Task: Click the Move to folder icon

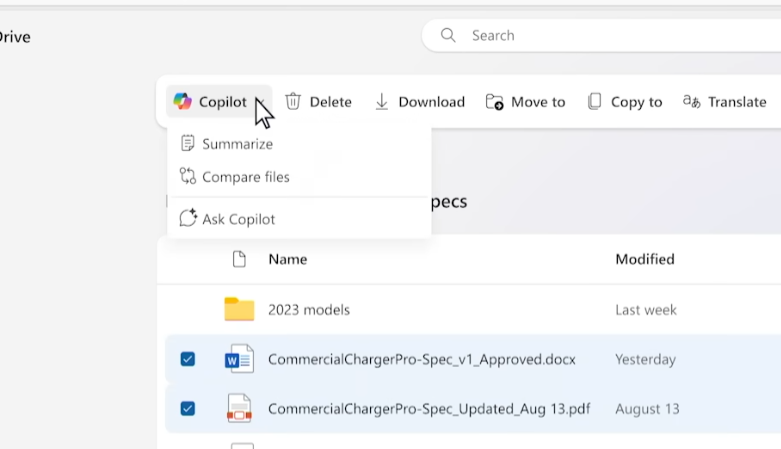Action: tap(494, 101)
